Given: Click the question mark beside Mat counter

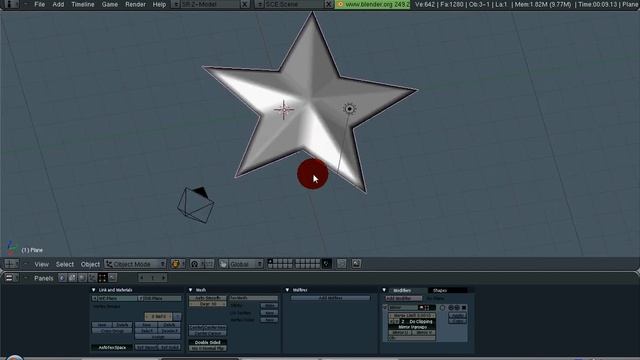Looking at the screenshot, I should [177, 317].
